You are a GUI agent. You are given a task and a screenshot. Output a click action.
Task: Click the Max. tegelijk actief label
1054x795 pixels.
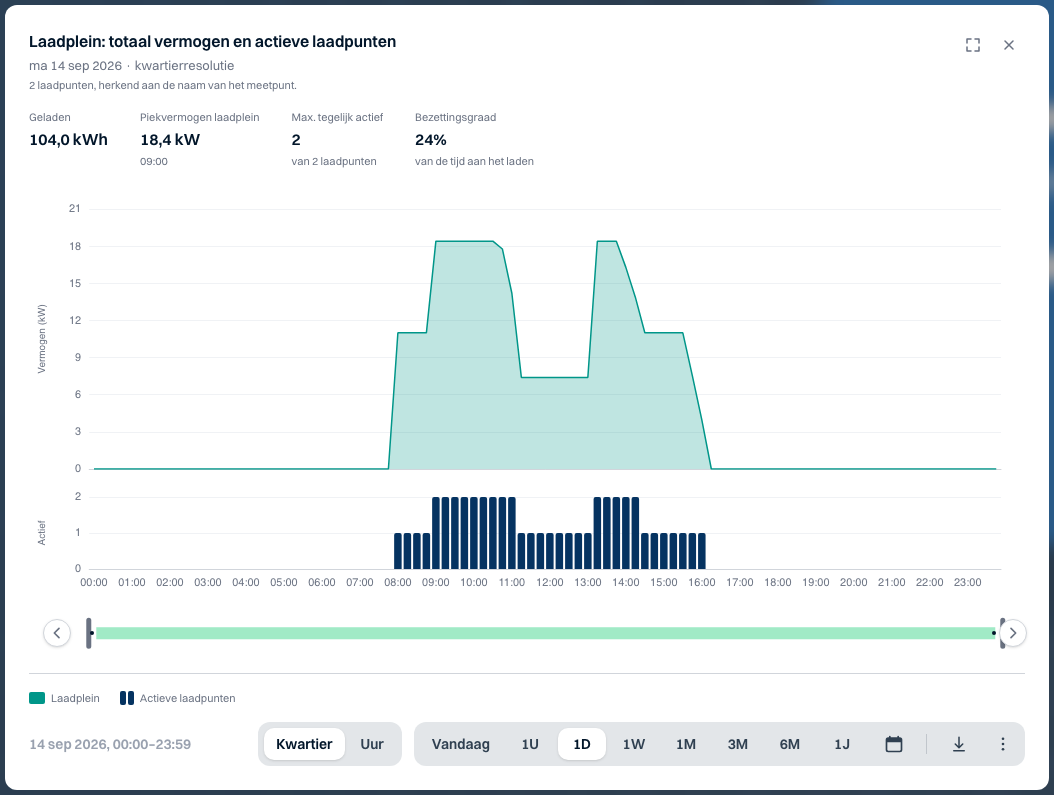(337, 118)
